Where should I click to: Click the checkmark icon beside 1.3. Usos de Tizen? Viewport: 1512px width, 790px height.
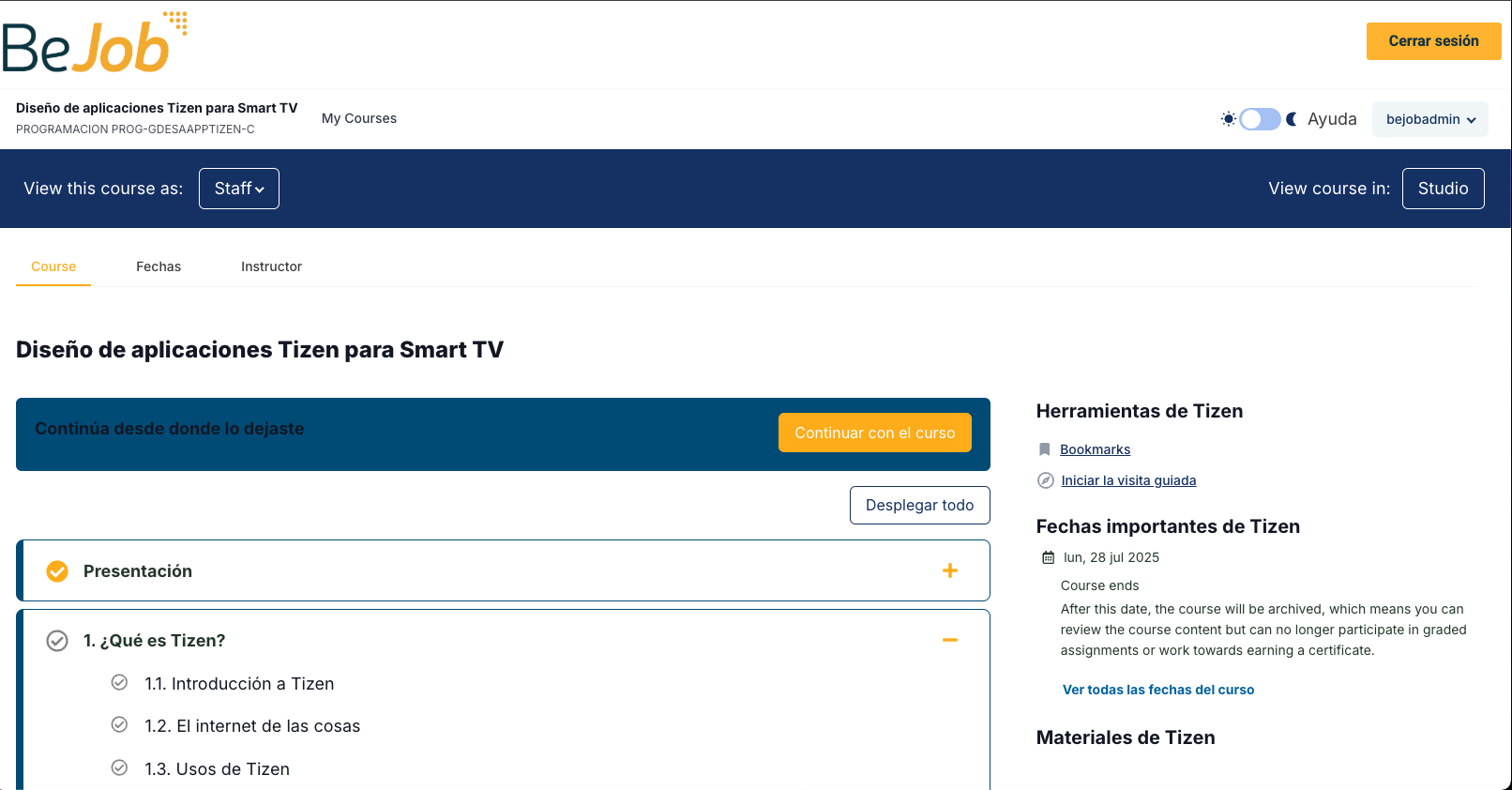(x=119, y=767)
